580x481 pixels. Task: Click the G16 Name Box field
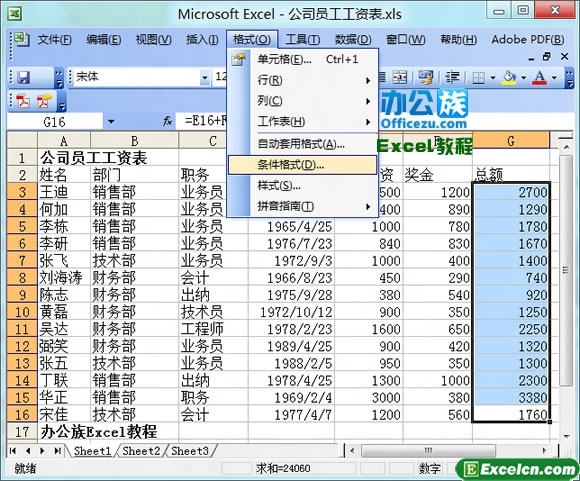tap(54, 121)
